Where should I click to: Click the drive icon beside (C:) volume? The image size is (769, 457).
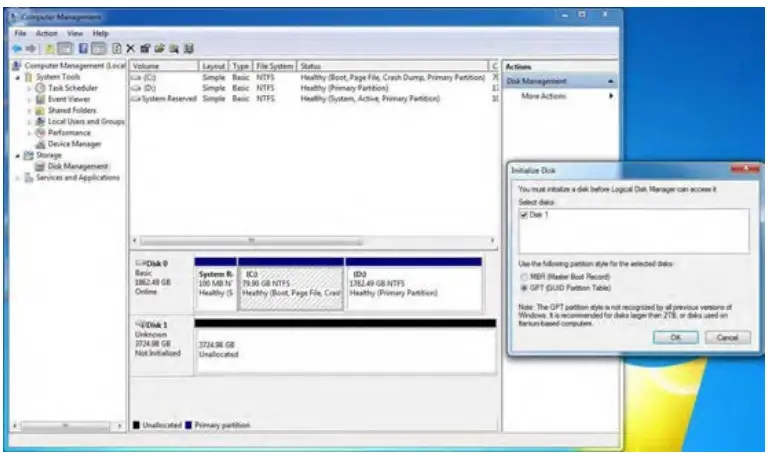(136, 77)
